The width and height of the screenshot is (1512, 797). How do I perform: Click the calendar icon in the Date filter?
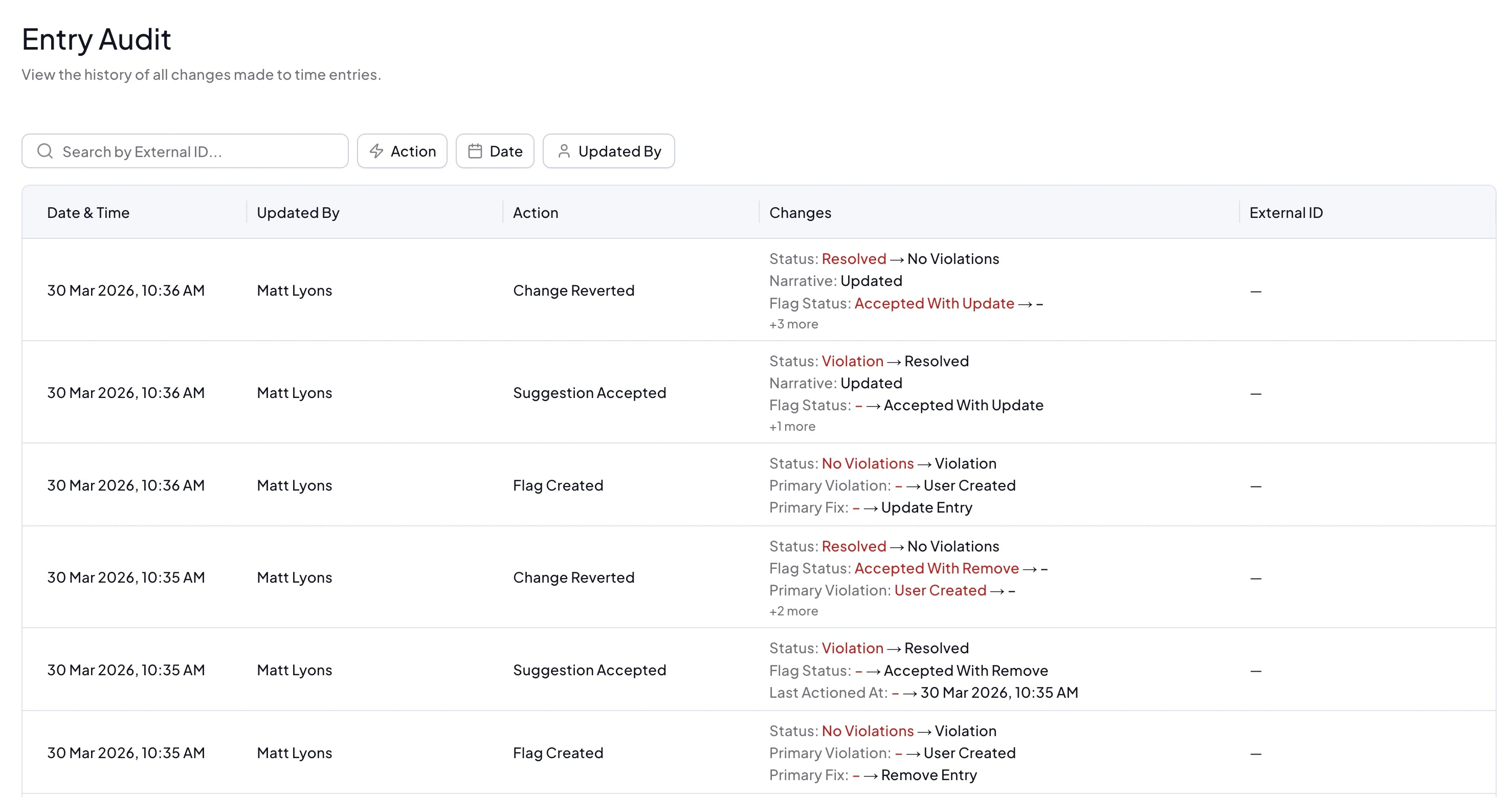click(x=475, y=151)
